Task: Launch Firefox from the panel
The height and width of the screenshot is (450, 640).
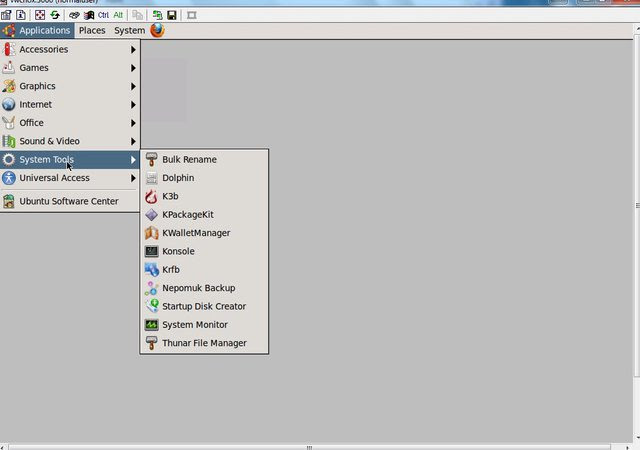Action: point(157,30)
